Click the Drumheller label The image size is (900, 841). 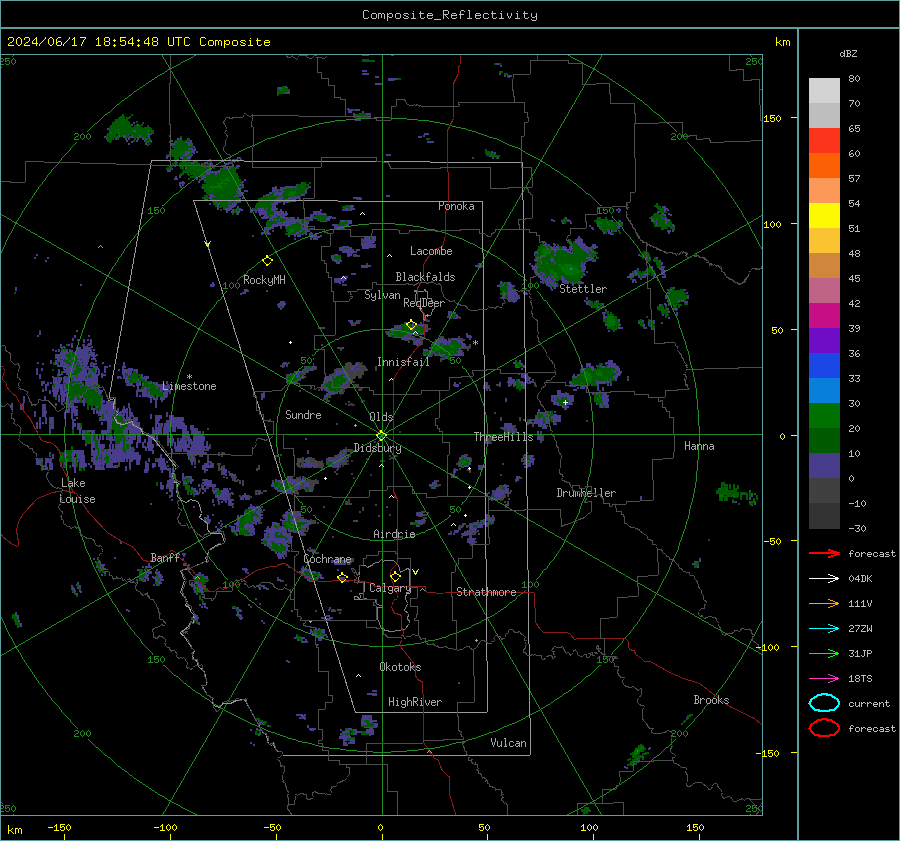coord(586,493)
